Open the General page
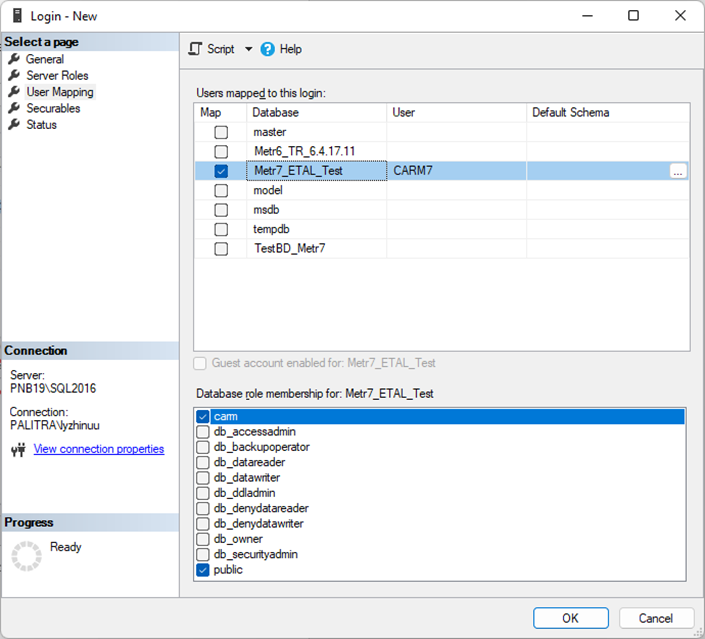Viewport: 705px width, 639px height. pyautogui.click(x=45, y=59)
